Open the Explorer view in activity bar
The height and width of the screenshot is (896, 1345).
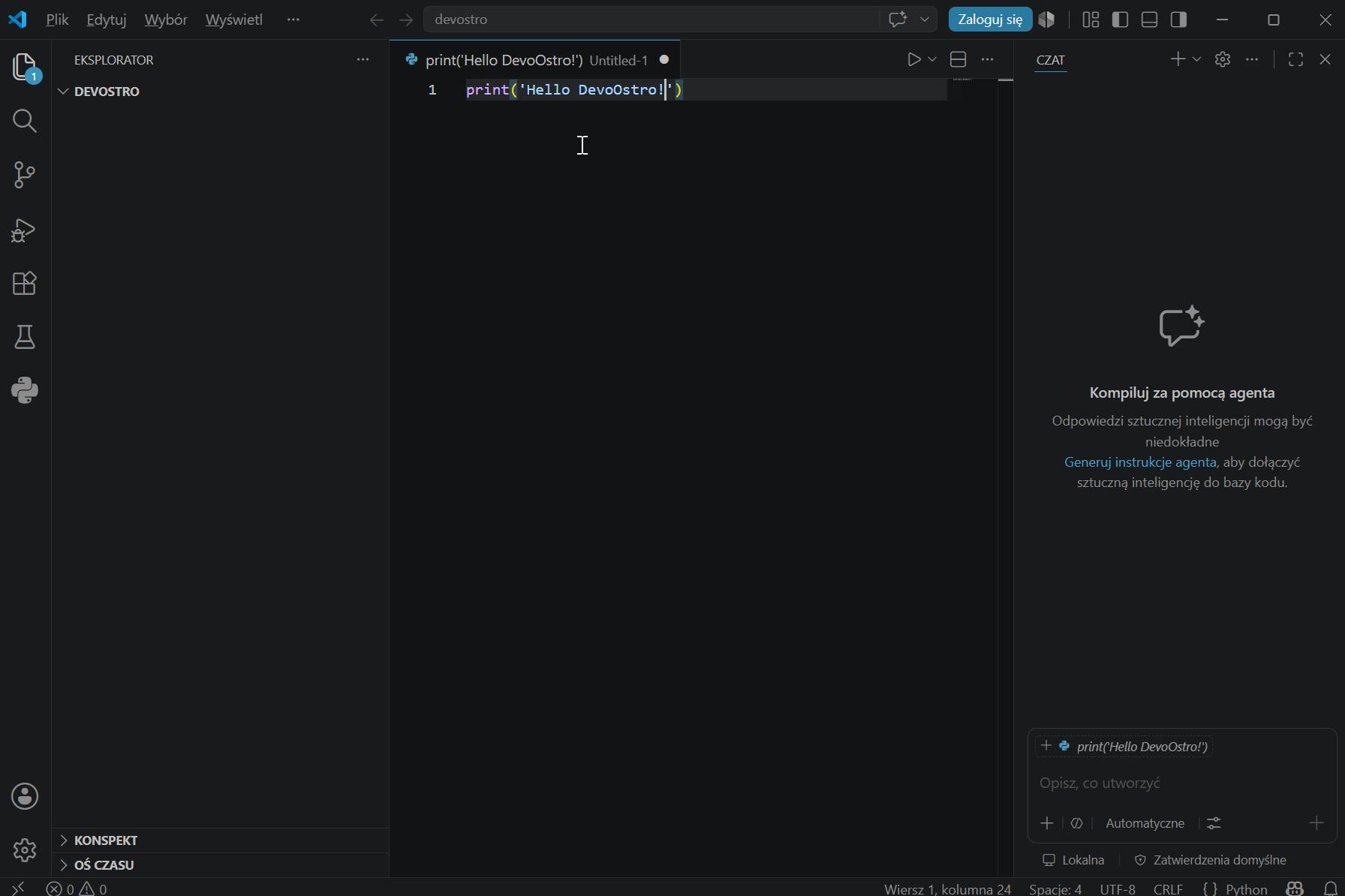tap(25, 68)
